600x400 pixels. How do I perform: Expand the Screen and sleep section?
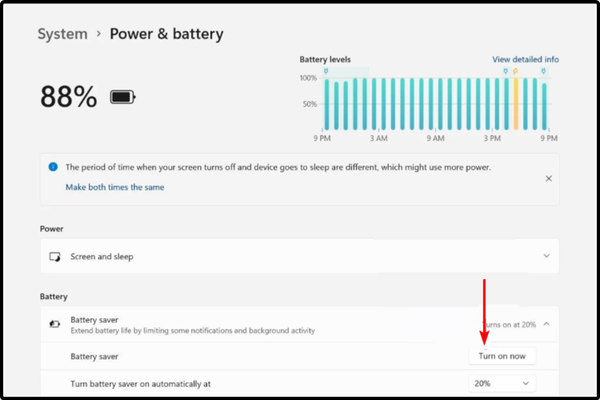[546, 257]
